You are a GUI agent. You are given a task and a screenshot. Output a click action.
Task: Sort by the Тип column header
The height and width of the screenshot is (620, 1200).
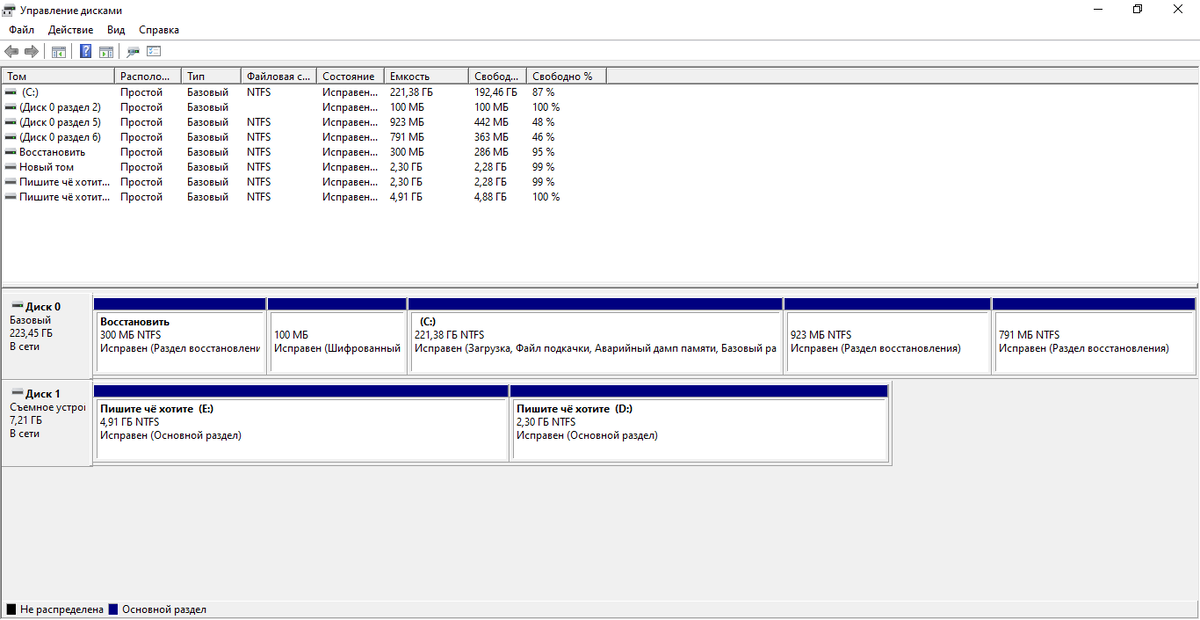[x=212, y=76]
